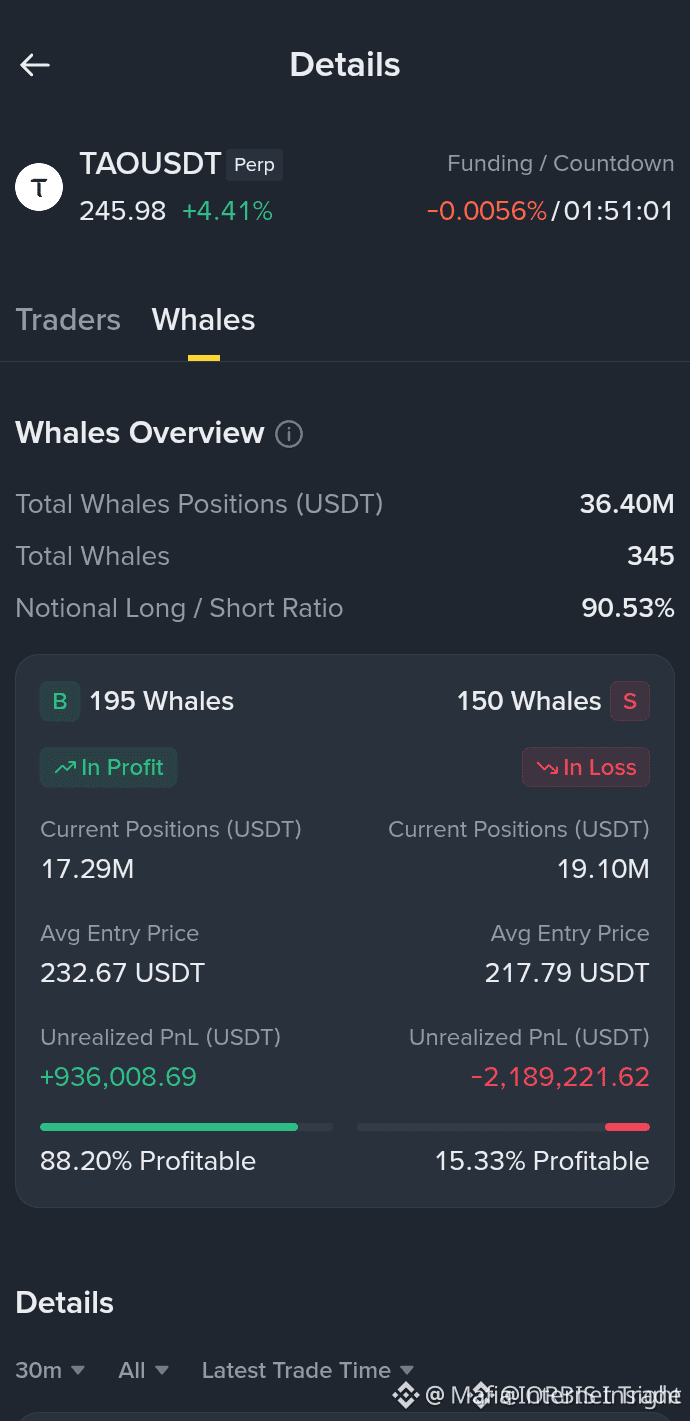Screen dimensions: 690x1421
Task: Tap the back arrow icon
Action: point(35,65)
